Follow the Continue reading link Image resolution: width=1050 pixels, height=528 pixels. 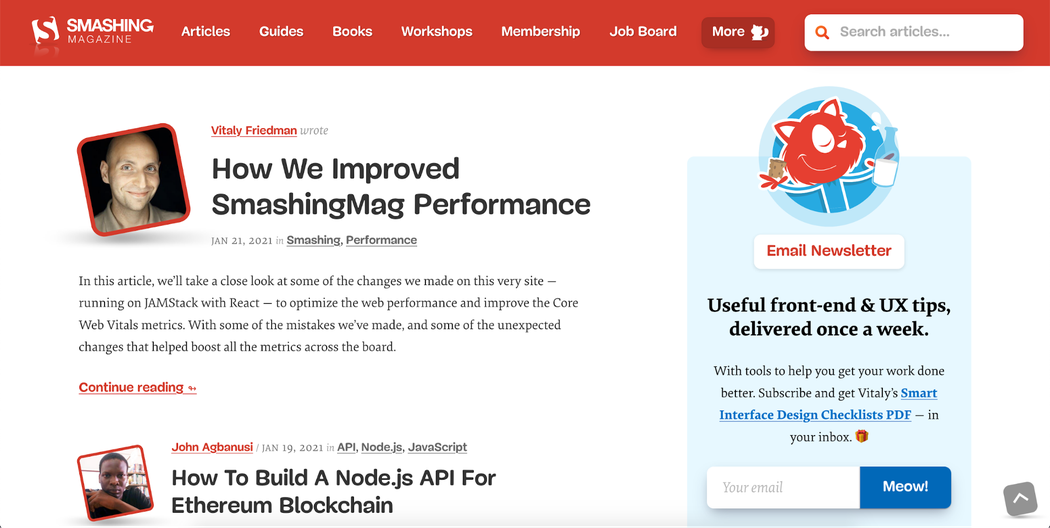137,387
